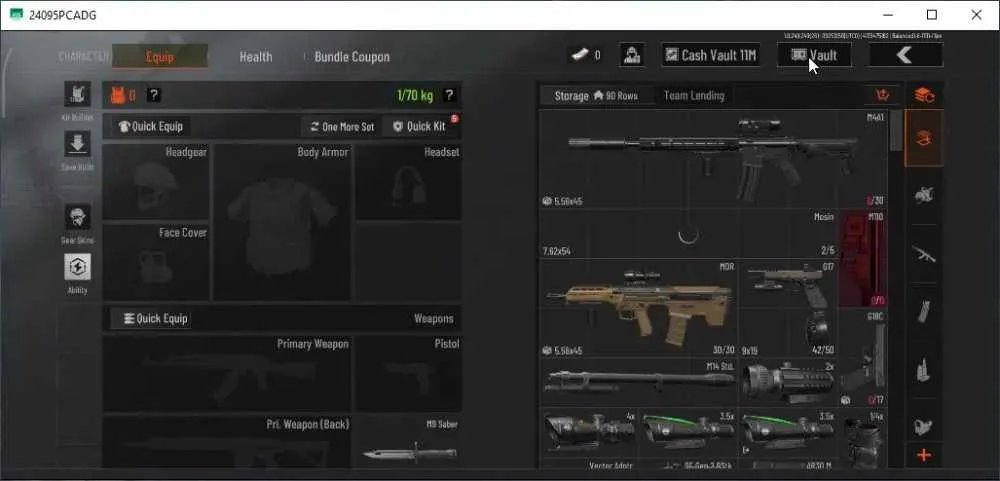Select the Headgear equipment slot
The width and height of the screenshot is (1000, 481).
[156, 182]
